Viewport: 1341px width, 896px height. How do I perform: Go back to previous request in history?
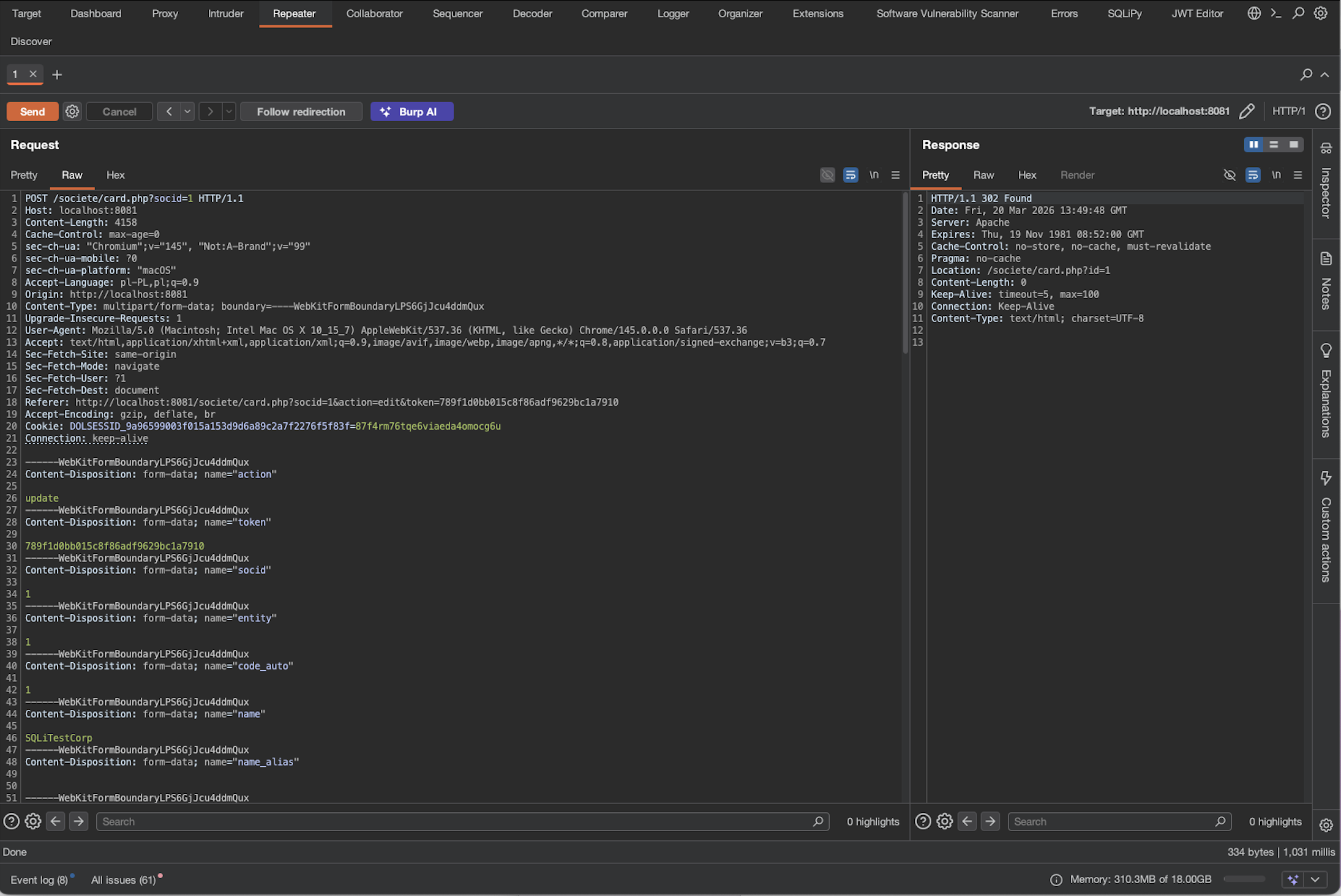[x=169, y=111]
